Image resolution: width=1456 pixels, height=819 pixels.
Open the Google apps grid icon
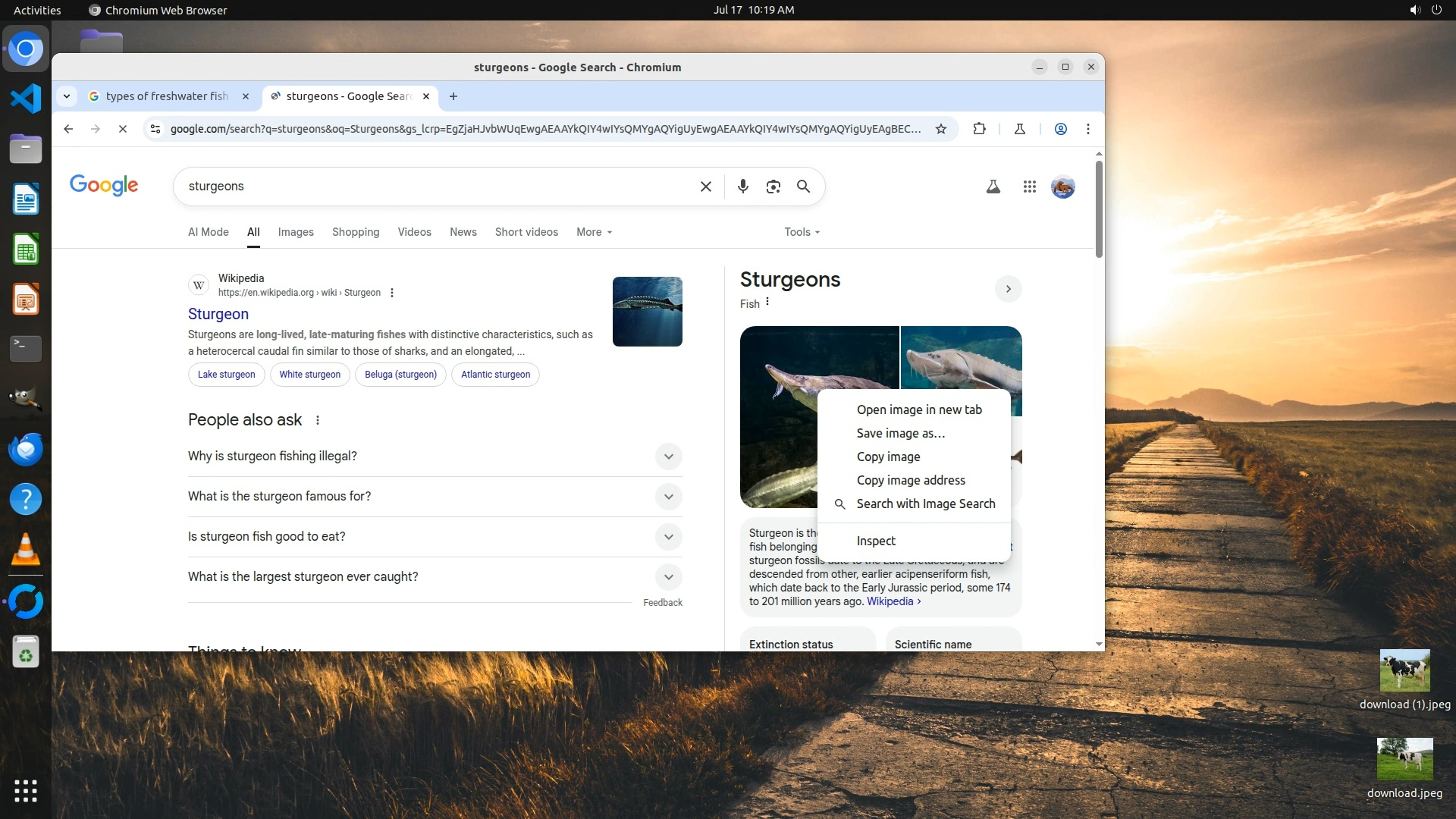tap(1029, 187)
